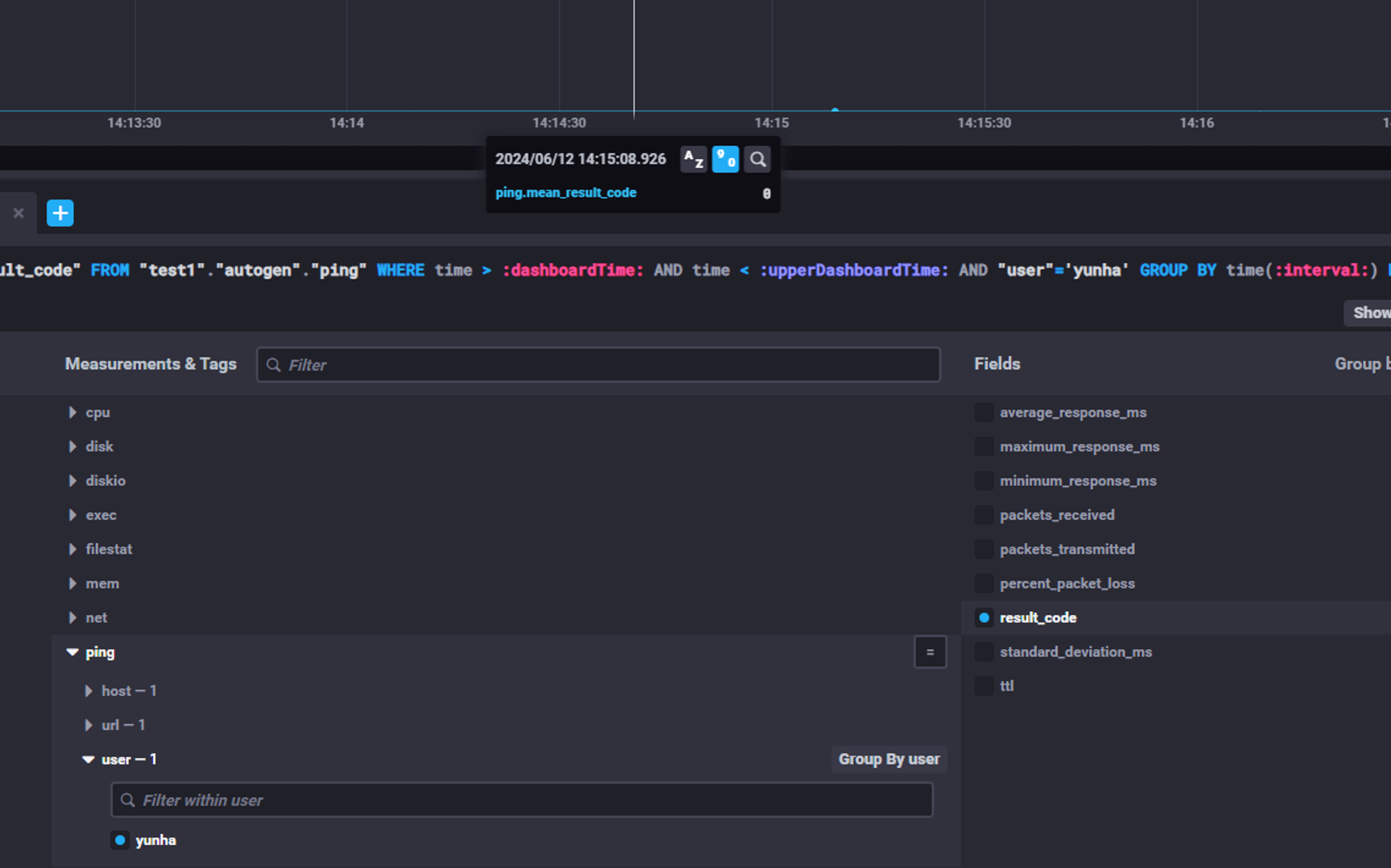Click the Group By user button
This screenshot has height=868, width=1391.
pyautogui.click(x=889, y=759)
